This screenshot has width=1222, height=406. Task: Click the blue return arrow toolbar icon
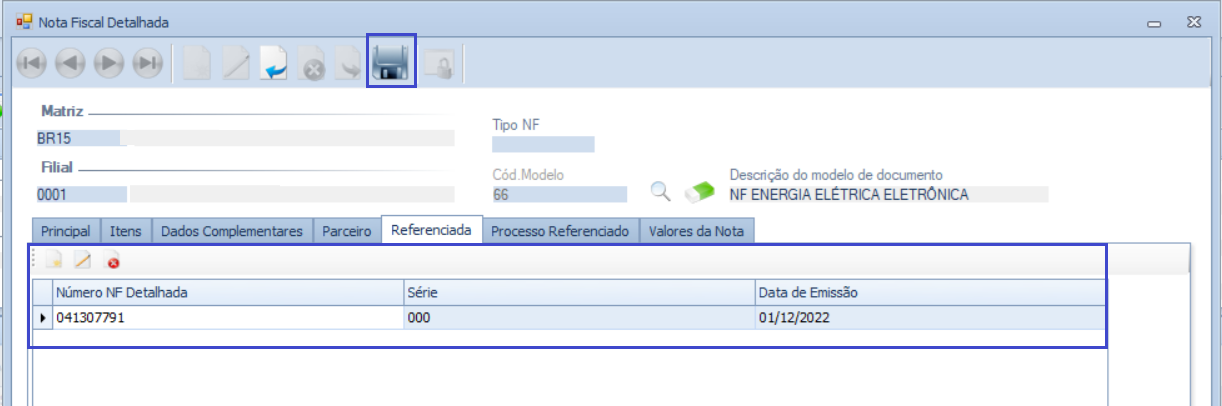[x=274, y=64]
